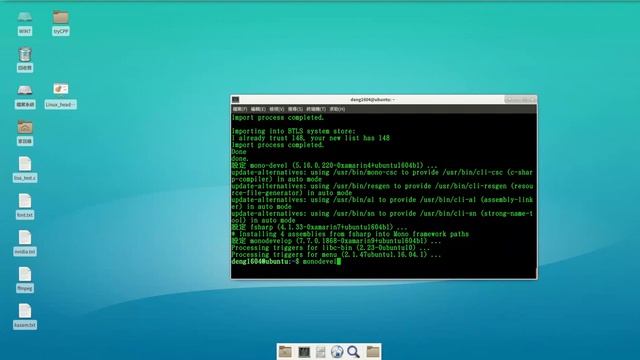The height and width of the screenshot is (360, 640).
Task: Click the update-alternatives line mentioning /usr/bin/al
Action: pos(382,203)
